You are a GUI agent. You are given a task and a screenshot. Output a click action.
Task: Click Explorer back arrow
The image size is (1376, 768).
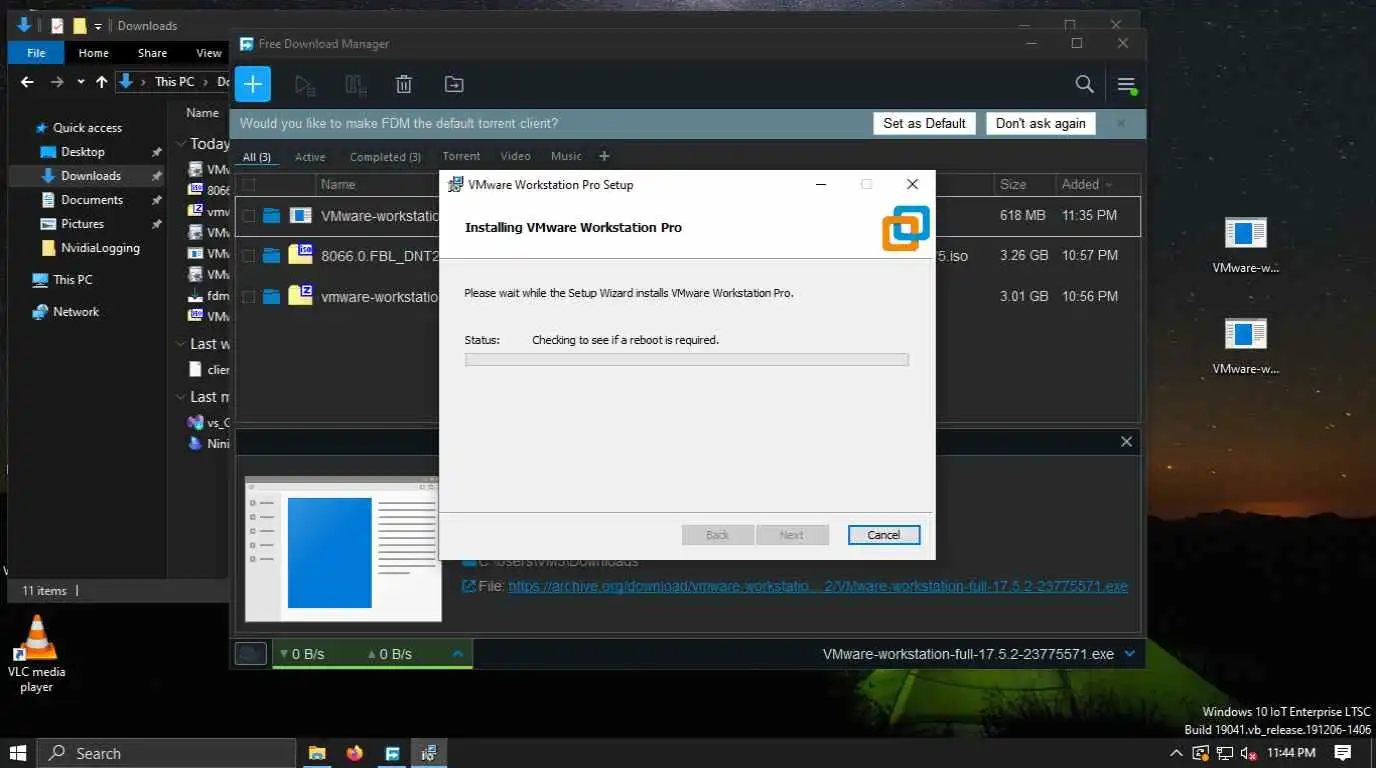coord(27,82)
